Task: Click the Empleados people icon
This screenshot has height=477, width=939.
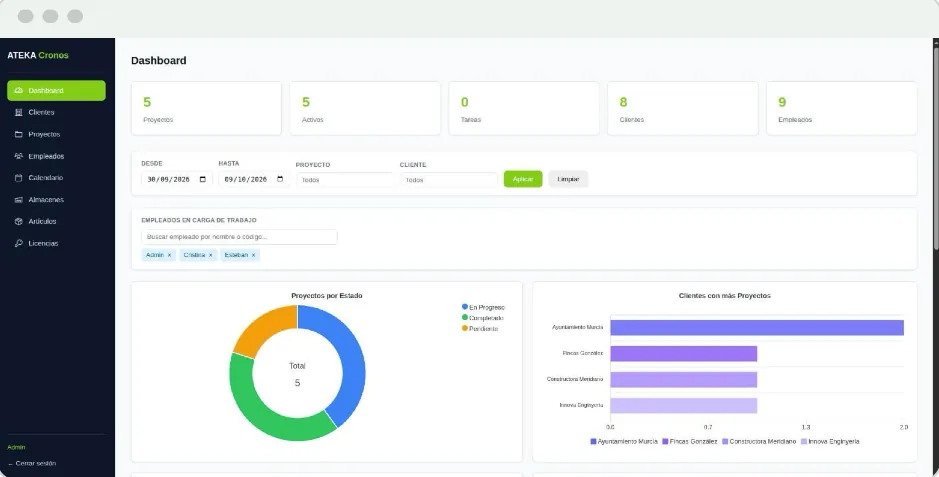Action: (19, 156)
